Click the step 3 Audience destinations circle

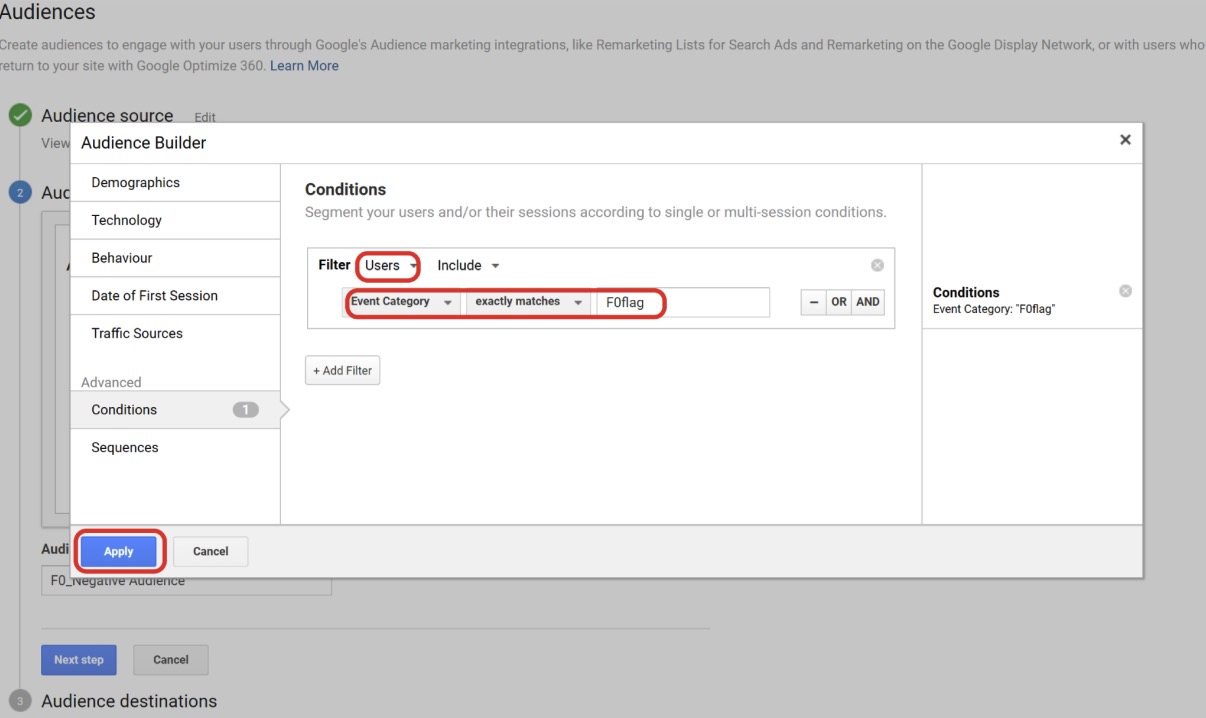tap(20, 701)
